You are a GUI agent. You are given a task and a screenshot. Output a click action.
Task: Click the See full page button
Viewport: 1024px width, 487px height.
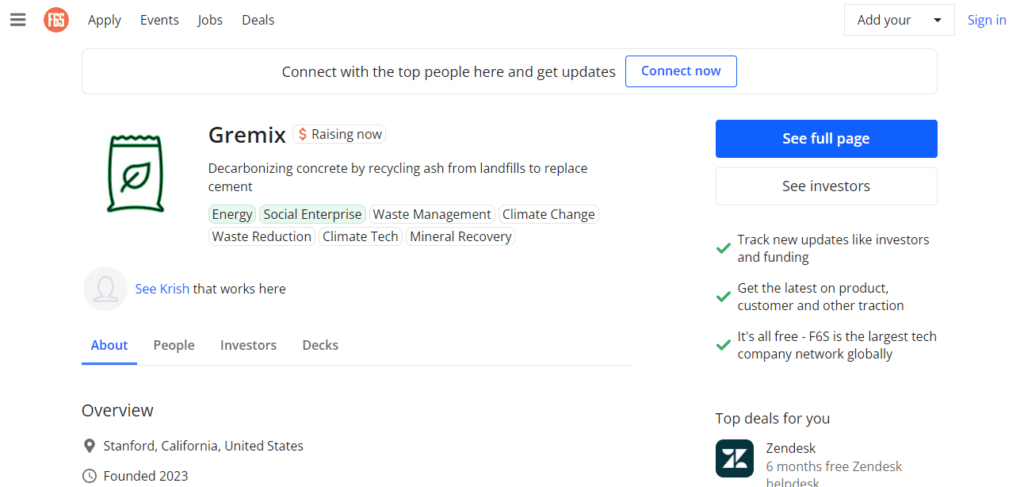coord(826,138)
